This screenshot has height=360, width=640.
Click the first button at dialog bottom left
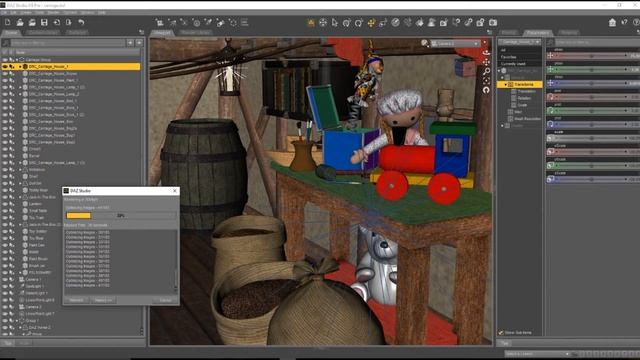(x=76, y=300)
